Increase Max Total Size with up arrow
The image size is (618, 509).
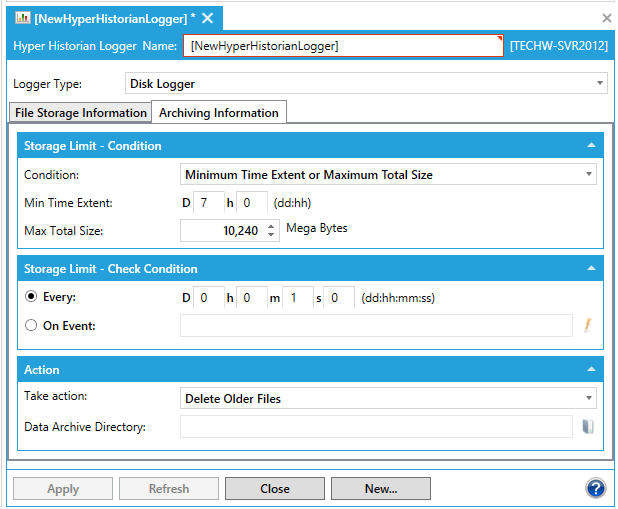click(x=270, y=226)
